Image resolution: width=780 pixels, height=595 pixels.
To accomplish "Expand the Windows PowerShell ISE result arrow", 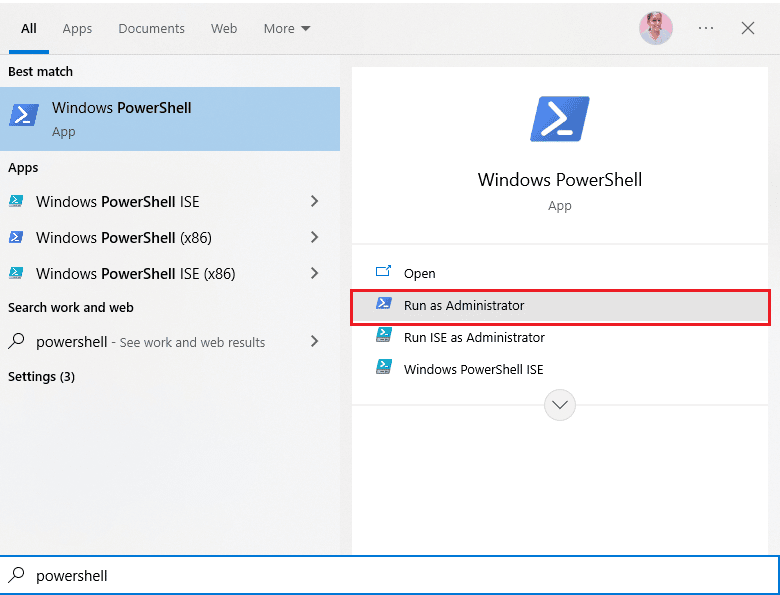I will [x=314, y=202].
